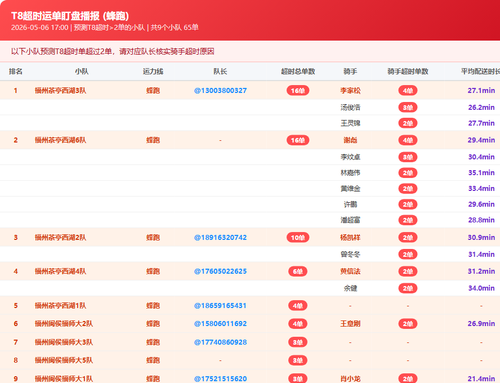Screen dimensions: 500x383
Task: Click the average duration 29.6min
Action: tap(481, 204)
